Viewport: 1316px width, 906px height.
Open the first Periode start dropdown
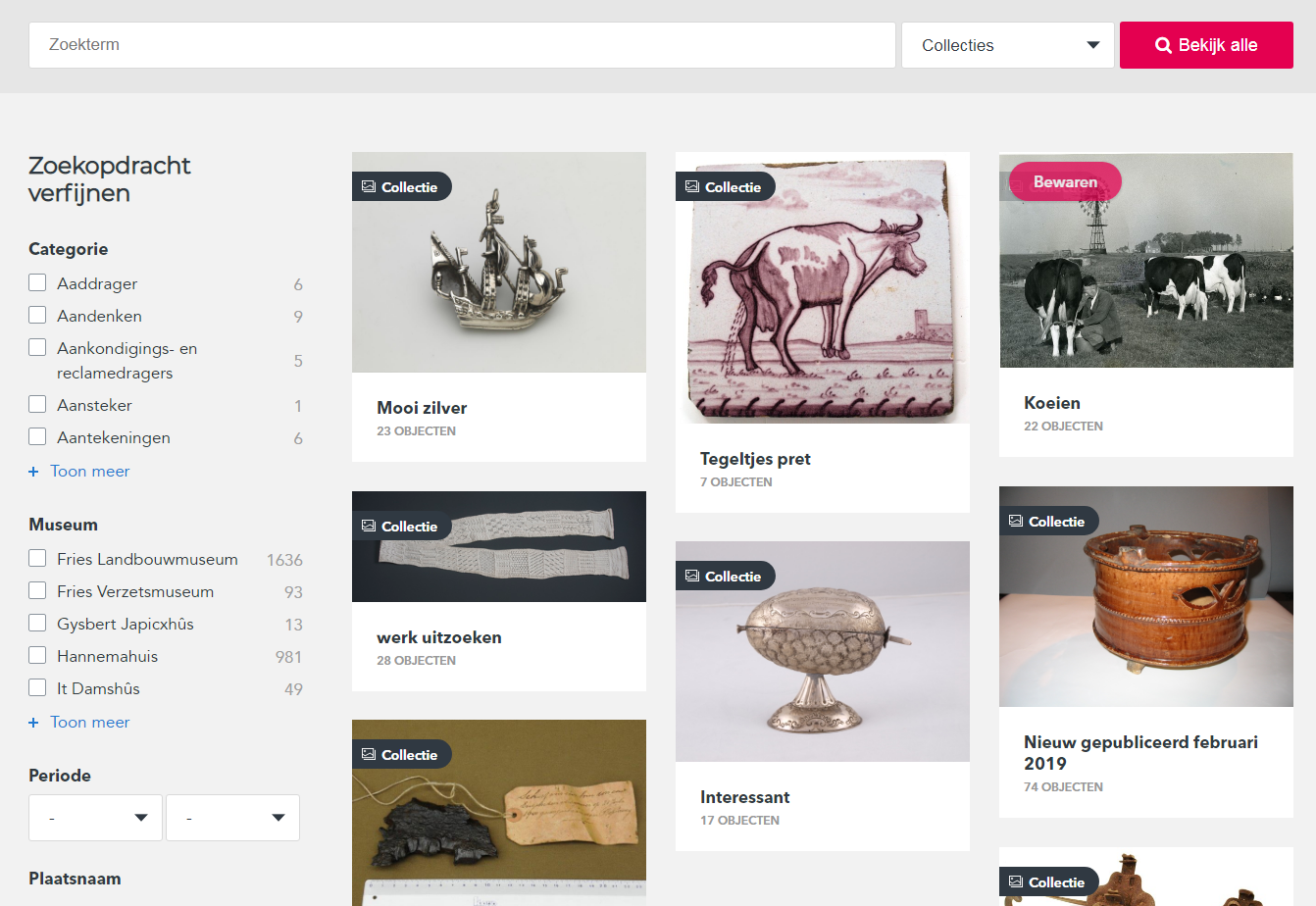(95, 818)
